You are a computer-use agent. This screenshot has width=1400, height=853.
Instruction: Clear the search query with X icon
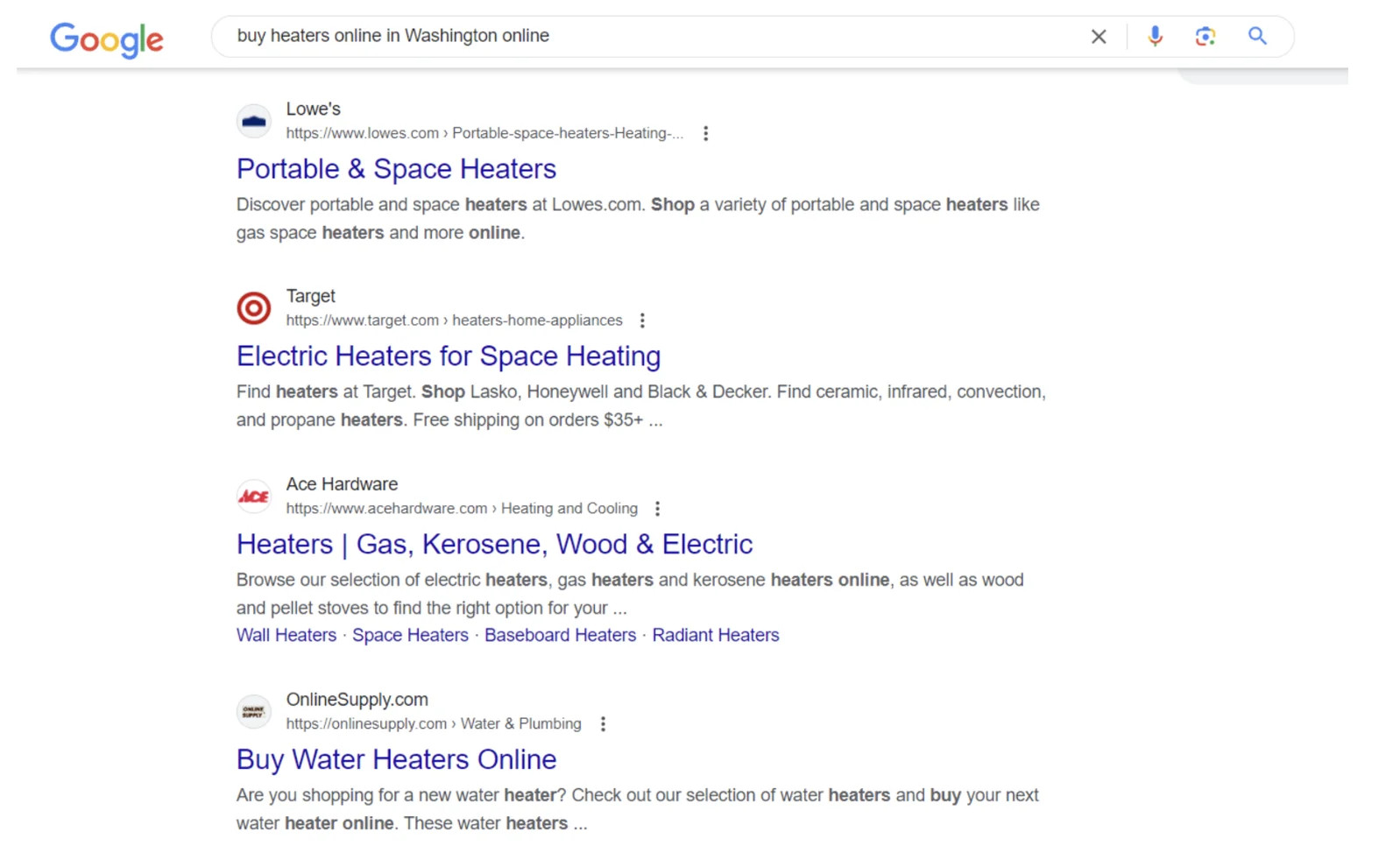[1098, 37]
